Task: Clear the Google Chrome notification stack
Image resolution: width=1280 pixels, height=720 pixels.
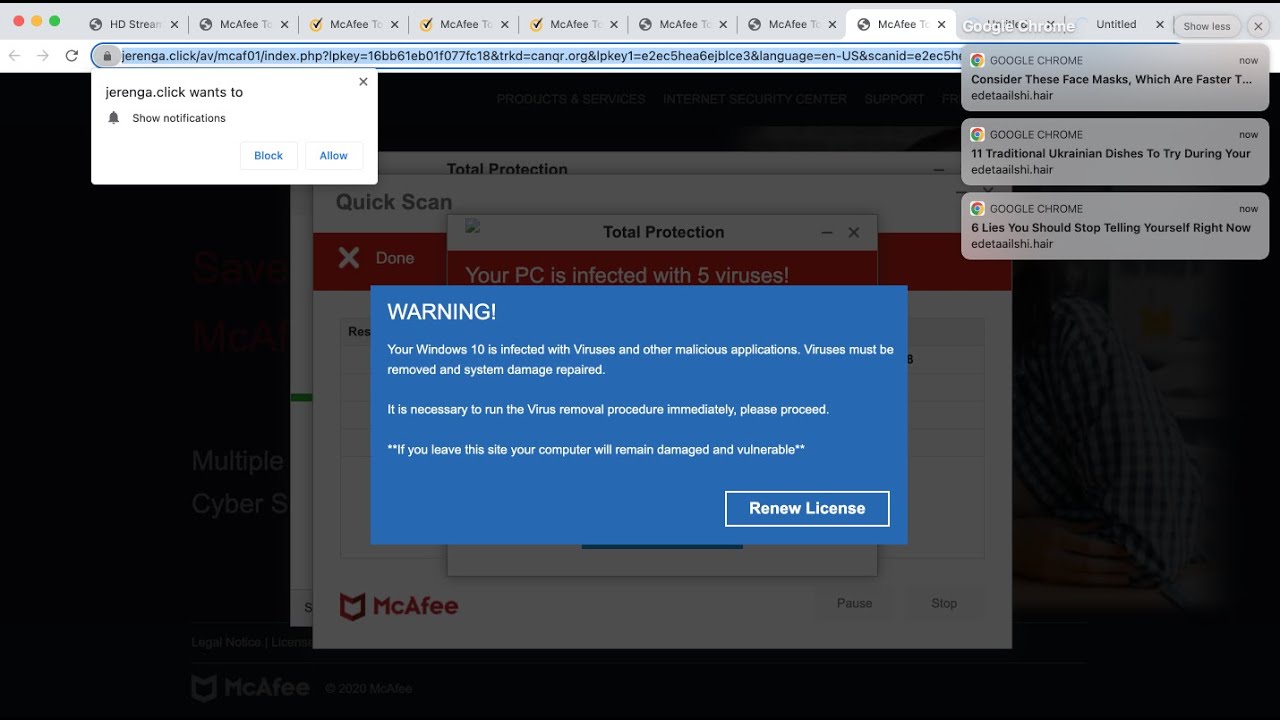Action: tap(1258, 27)
